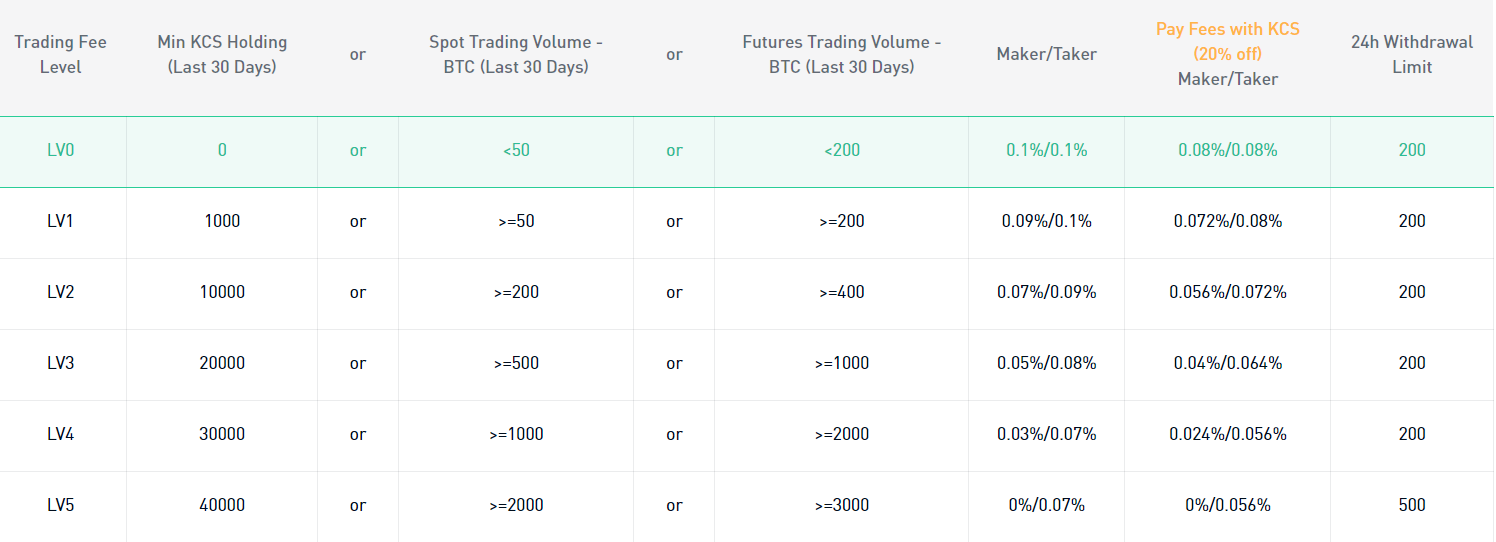Select the LV4 row label
1496x542 pixels.
61,434
